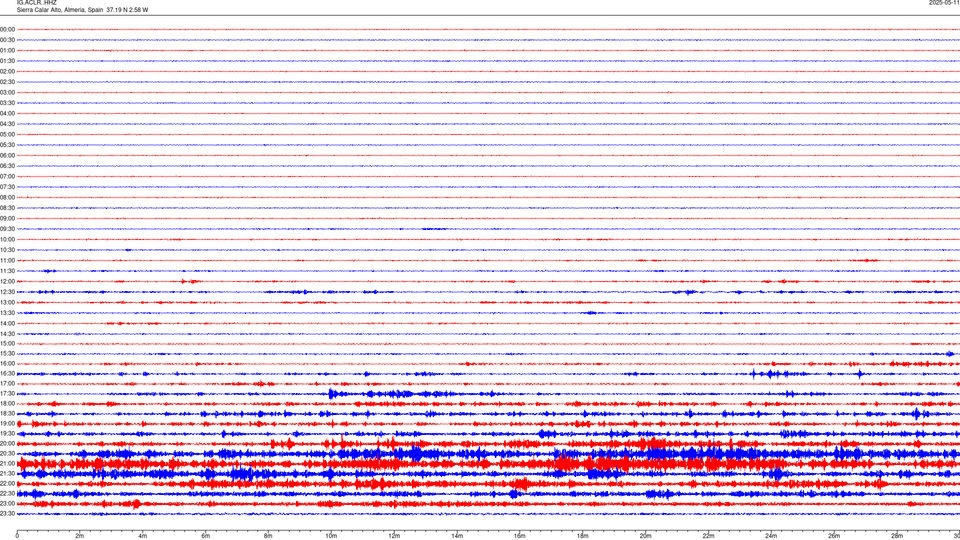
Task: Click the 03:30 time row label
Action: pos(7,103)
